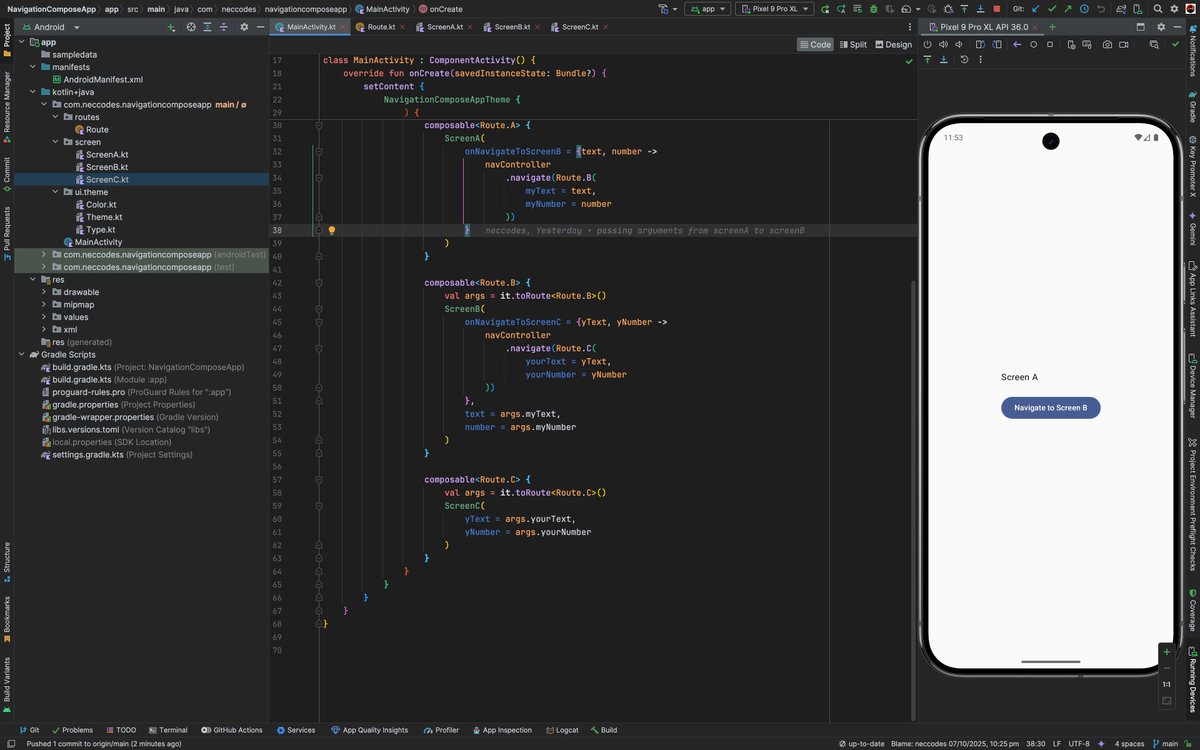The image size is (1200, 750).
Task: Click the emulator back arrow icon
Action: (1017, 44)
